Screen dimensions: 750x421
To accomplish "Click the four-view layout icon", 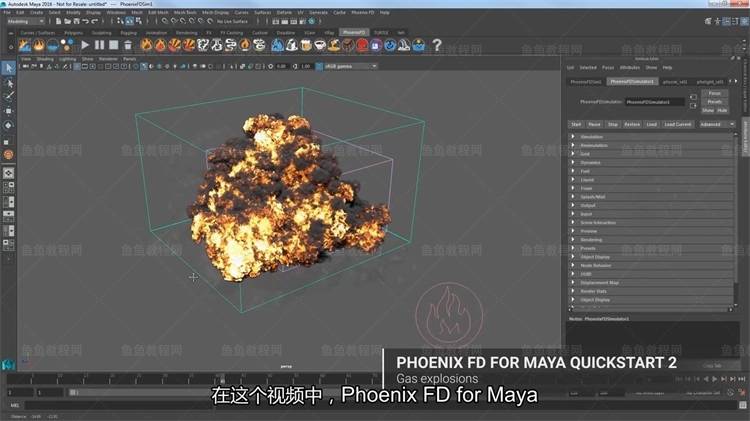I will point(8,187).
